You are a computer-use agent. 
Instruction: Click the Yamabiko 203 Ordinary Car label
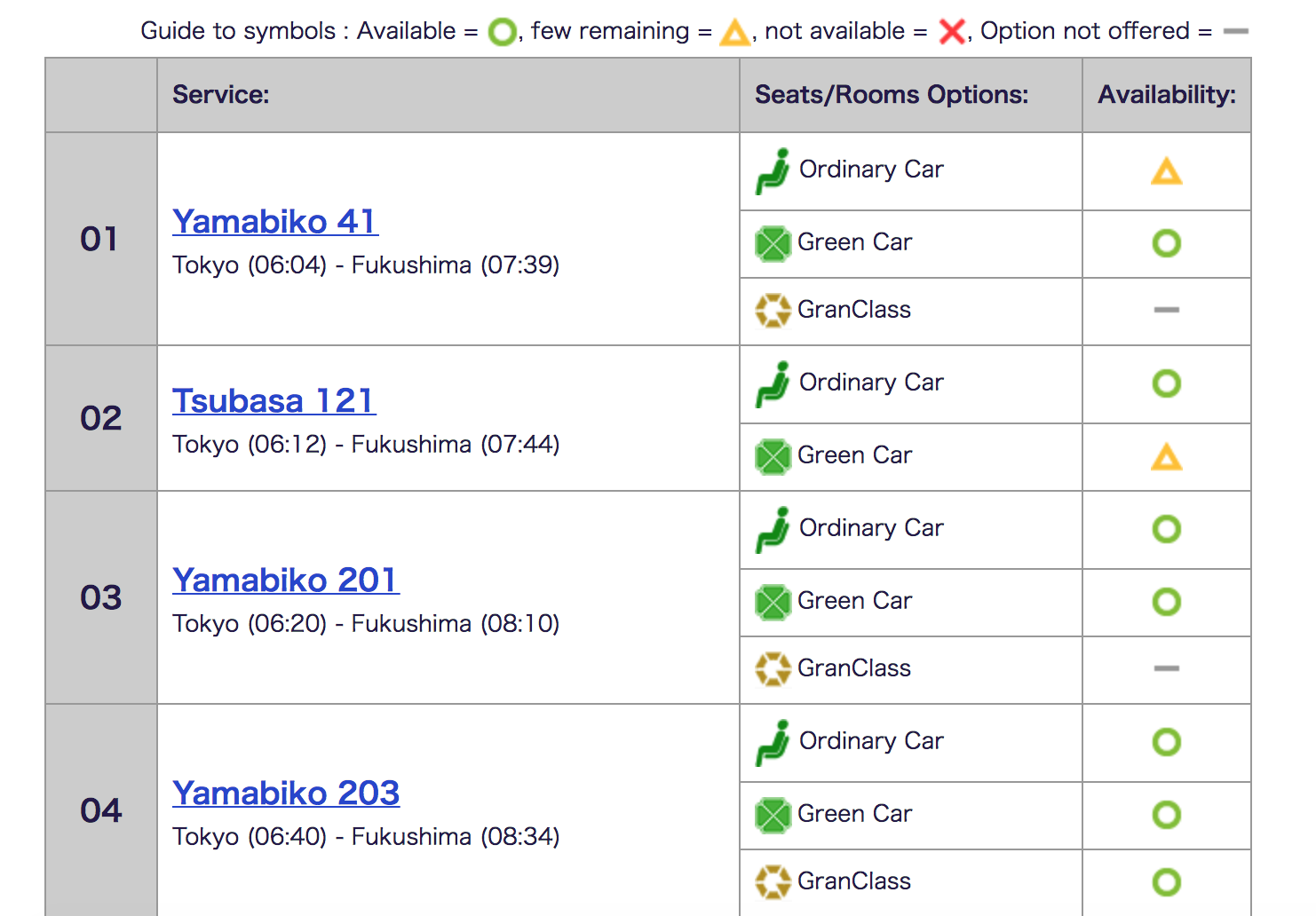[871, 741]
